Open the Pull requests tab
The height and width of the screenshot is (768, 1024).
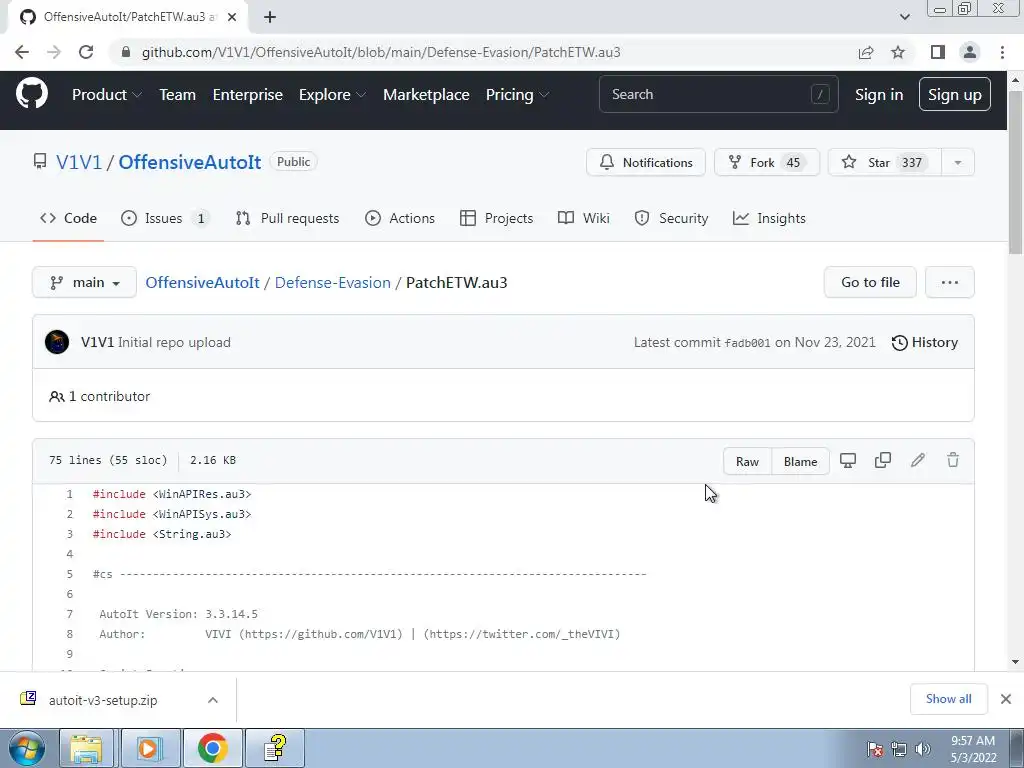tap(287, 218)
